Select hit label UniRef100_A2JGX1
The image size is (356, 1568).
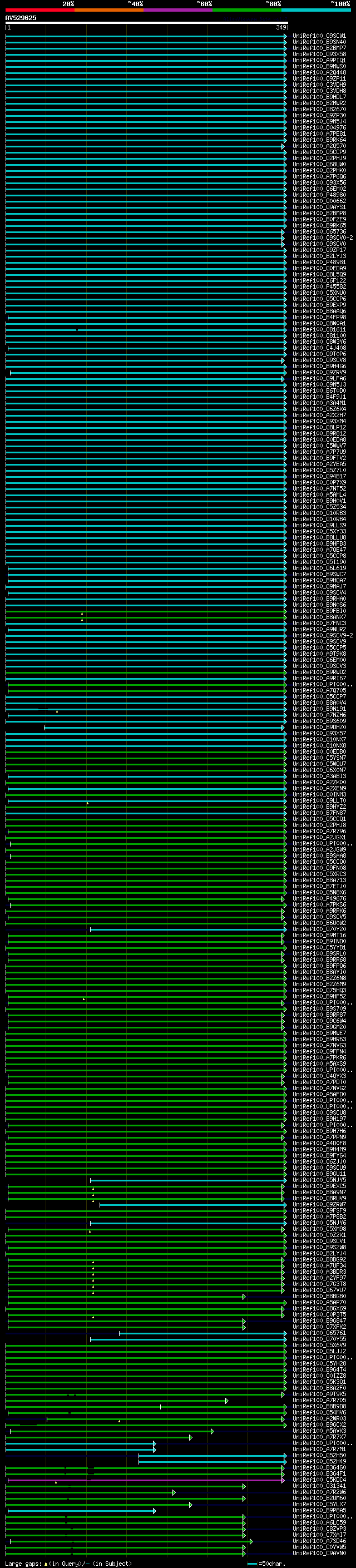[x=319, y=838]
